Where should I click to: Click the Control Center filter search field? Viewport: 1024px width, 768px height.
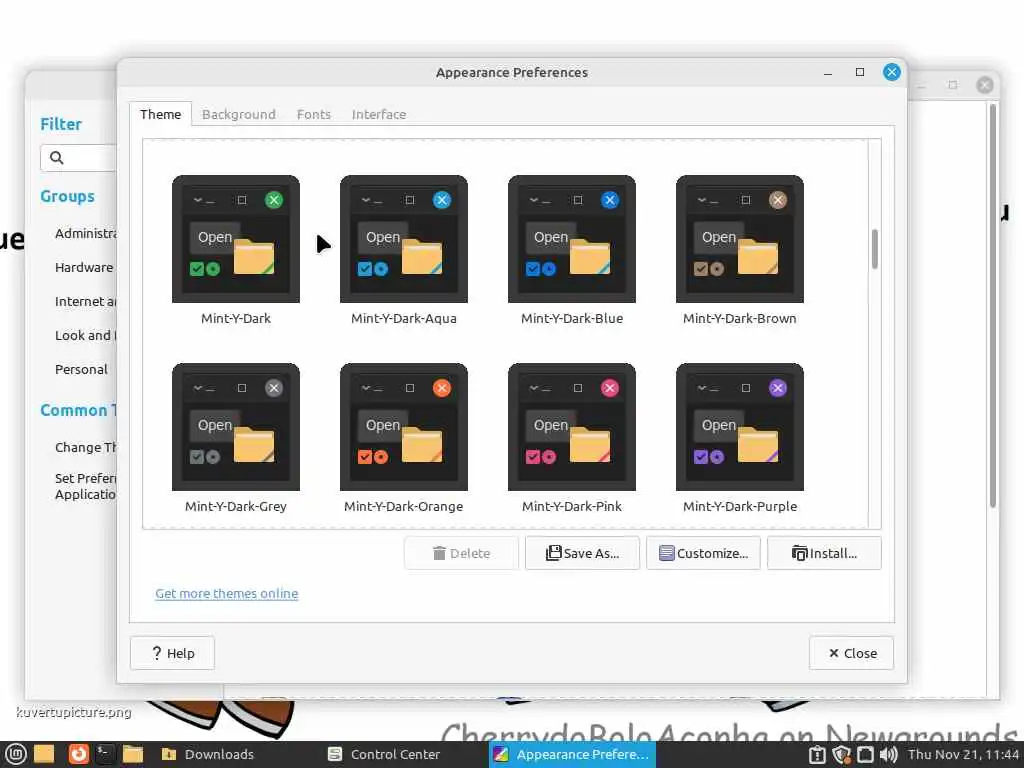(x=78, y=158)
